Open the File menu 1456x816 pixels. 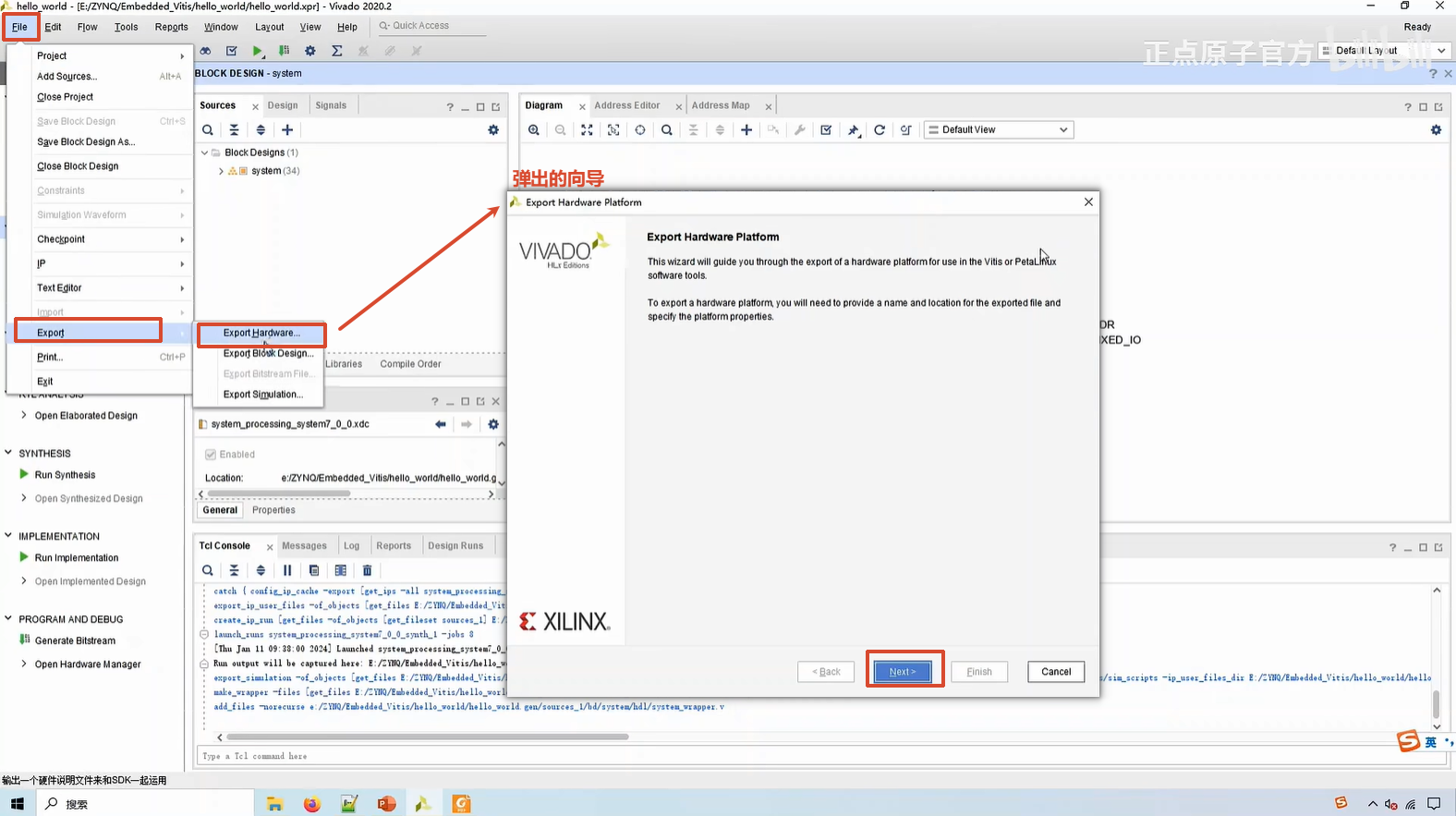coord(19,27)
